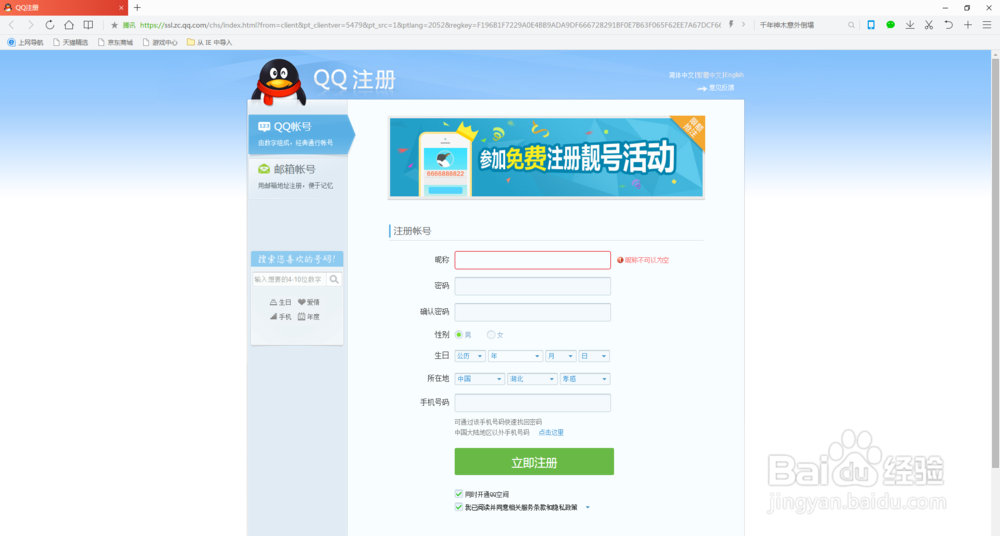The width and height of the screenshot is (1000, 536).
Task: Open the 日 birth day dropdown
Action: coord(594,356)
